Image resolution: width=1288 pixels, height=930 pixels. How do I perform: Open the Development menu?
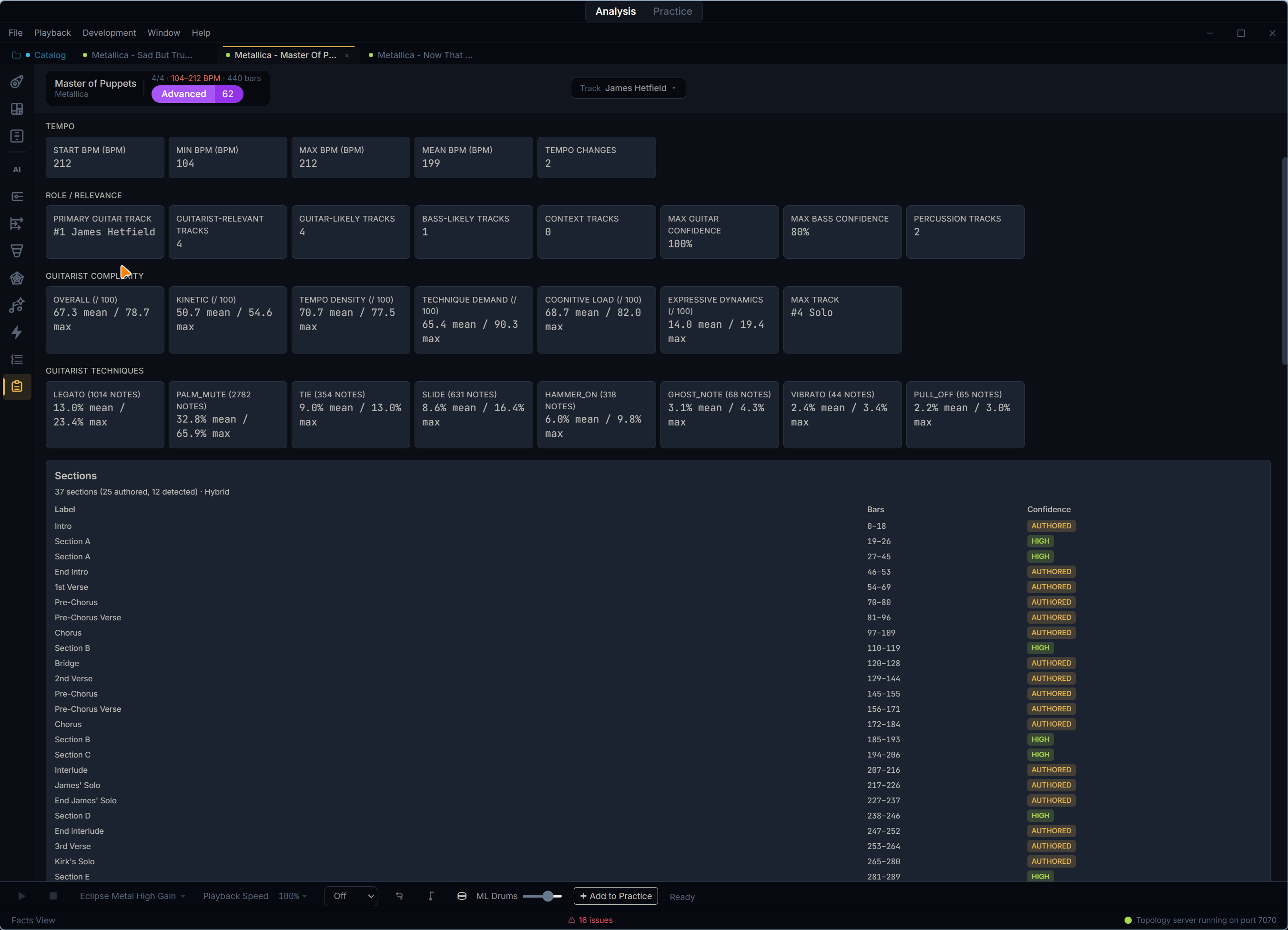click(x=109, y=32)
